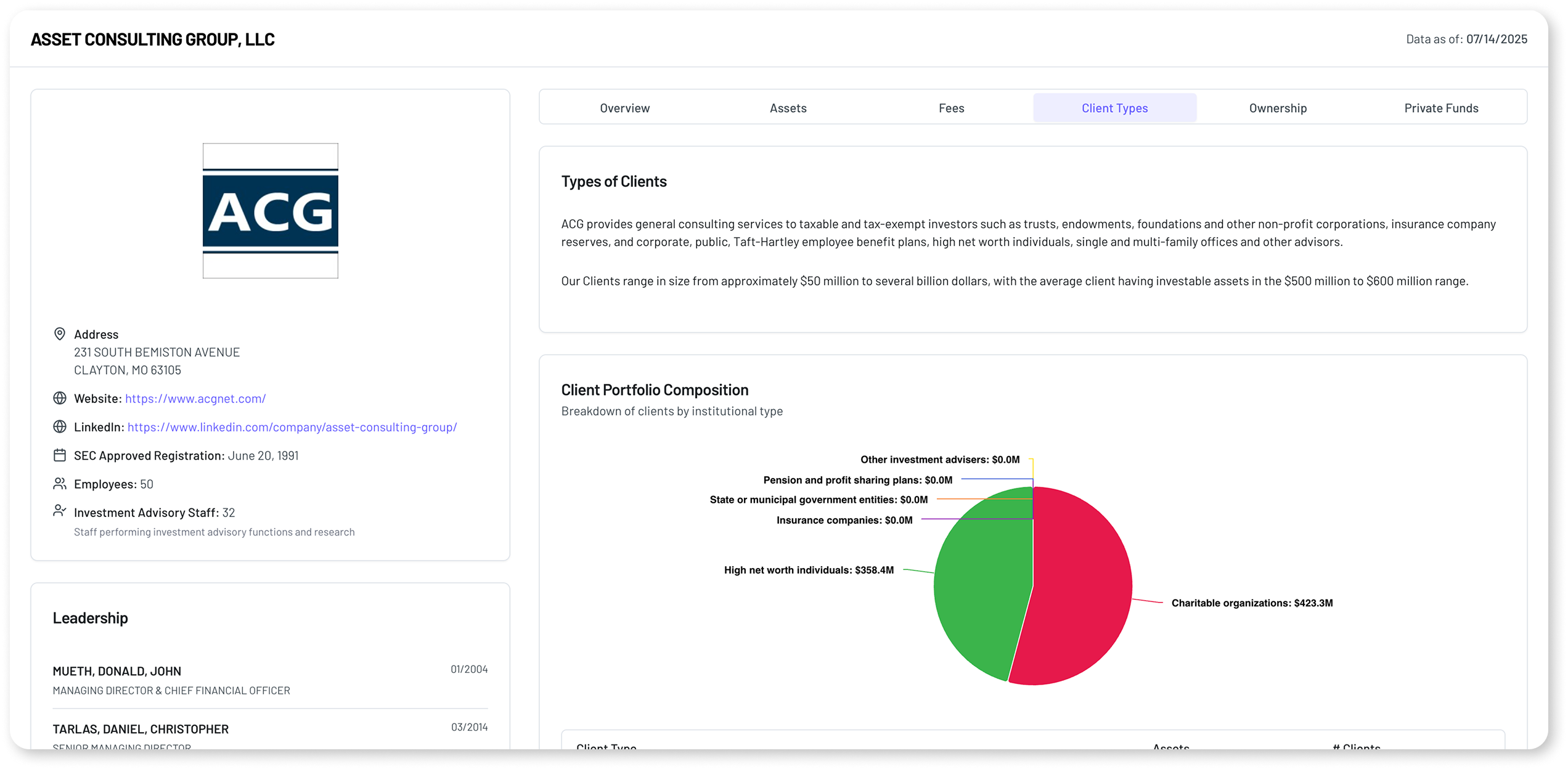Open the acgnet.com website link

(x=195, y=398)
